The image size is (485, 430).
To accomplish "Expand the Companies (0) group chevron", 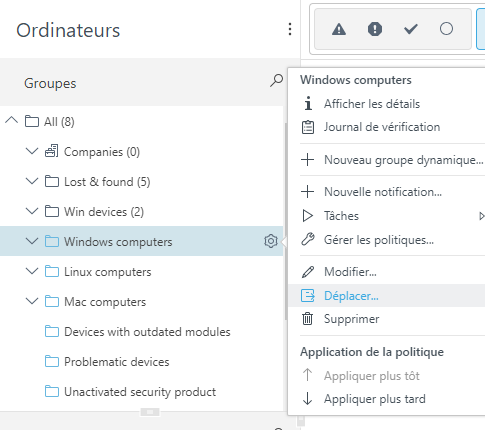I will tap(32, 151).
